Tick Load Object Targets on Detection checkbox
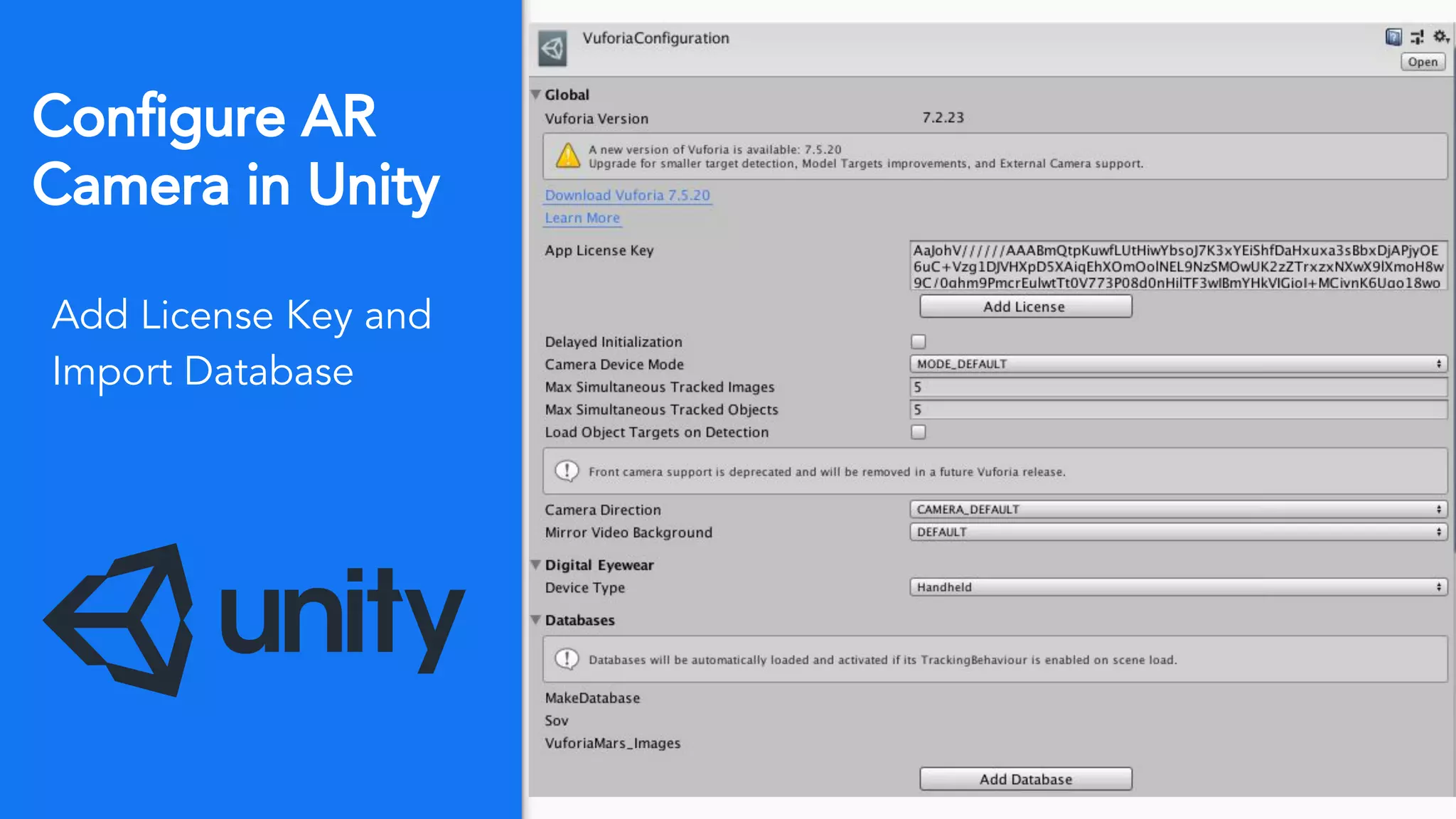The image size is (1456, 819). pyautogui.click(x=919, y=432)
